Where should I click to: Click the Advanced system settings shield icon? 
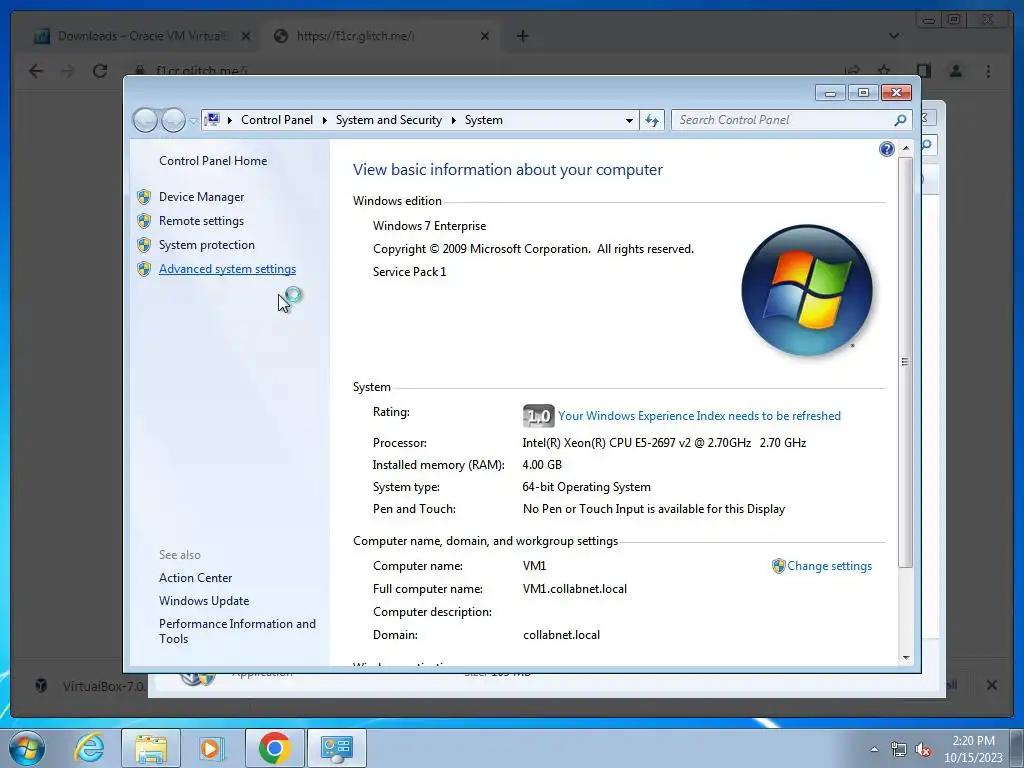pos(144,269)
